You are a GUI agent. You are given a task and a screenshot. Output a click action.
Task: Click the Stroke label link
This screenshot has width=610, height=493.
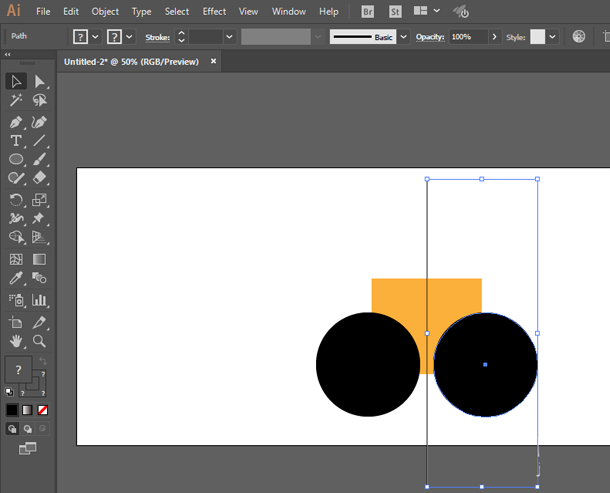157,36
